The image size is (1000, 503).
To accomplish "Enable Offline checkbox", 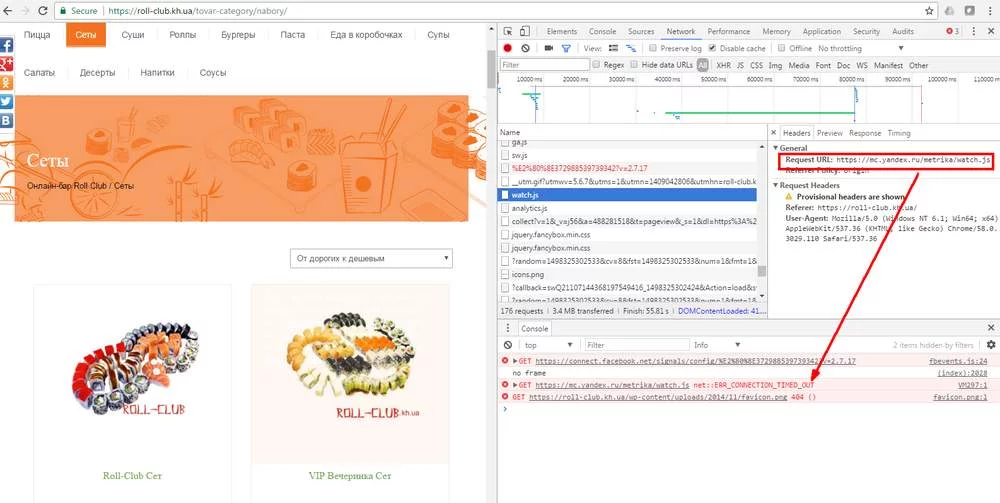I will point(781,48).
